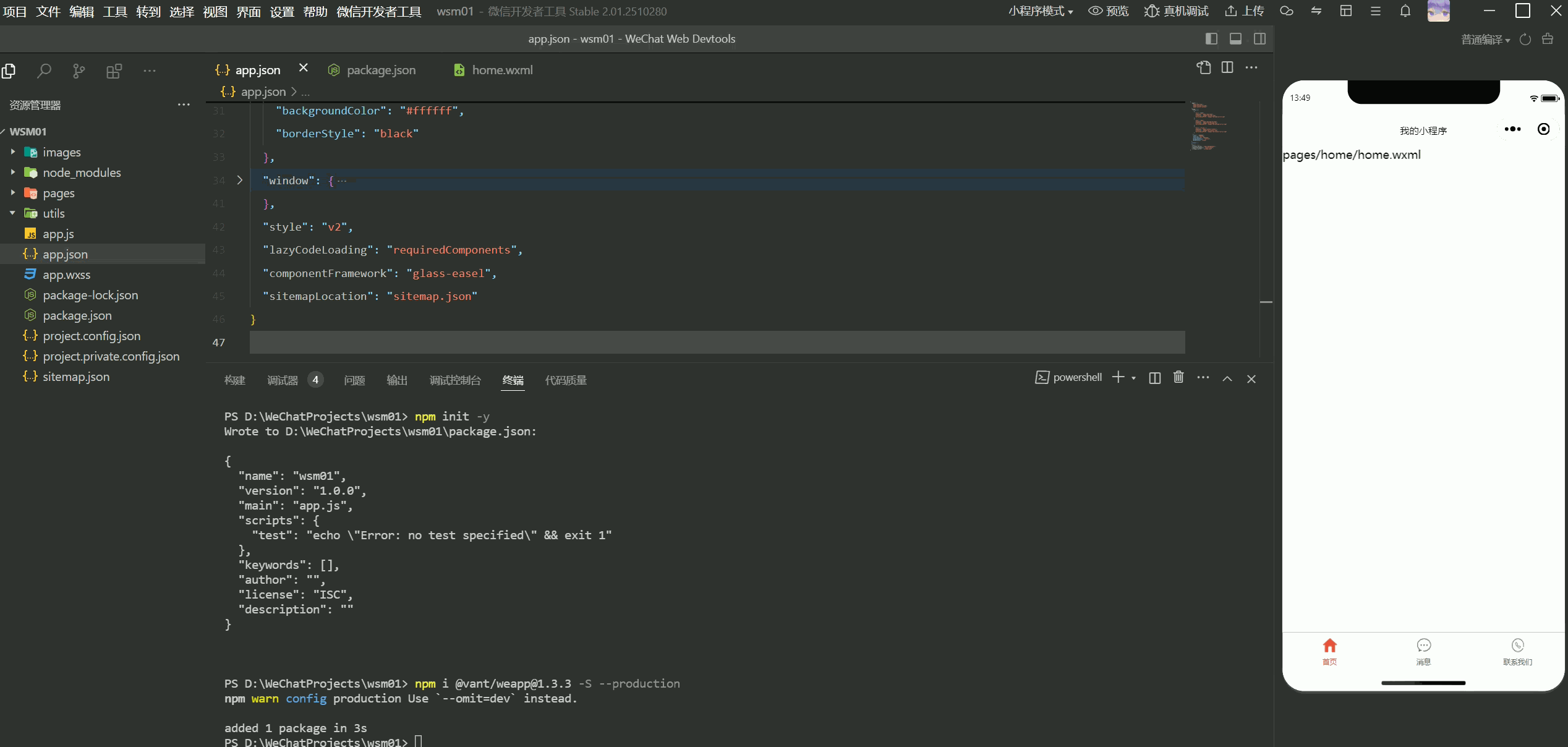Toggle the secondary sidebar layout icon
The image size is (1568, 747).
1259,39
